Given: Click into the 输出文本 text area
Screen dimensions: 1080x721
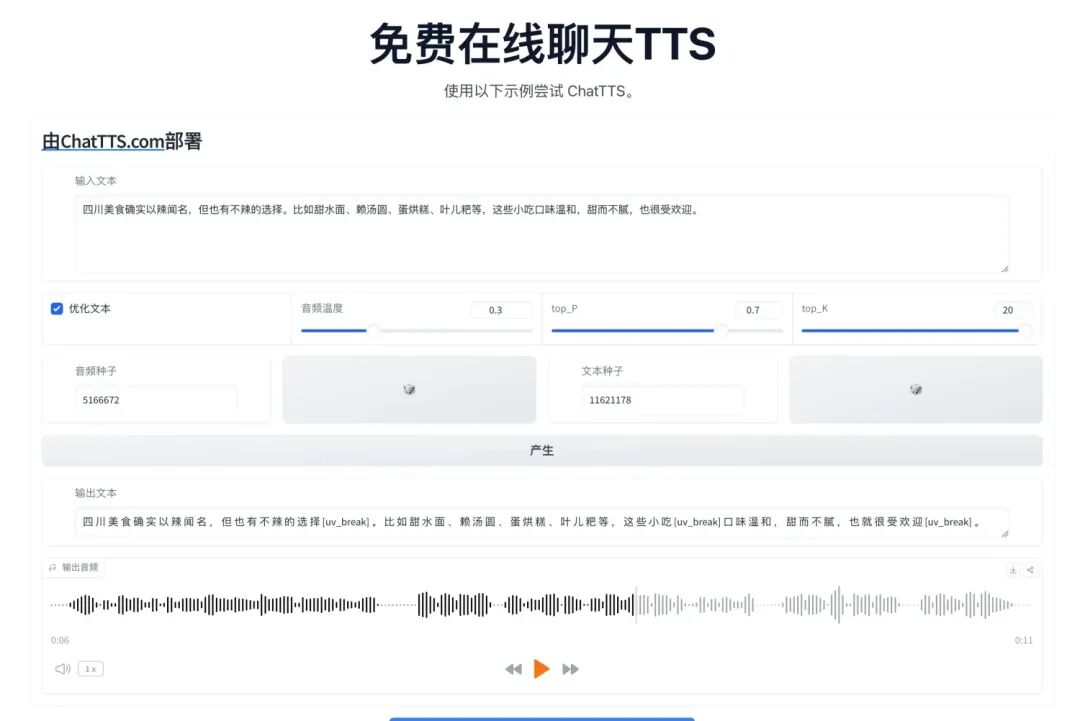Looking at the screenshot, I should pos(541,522).
